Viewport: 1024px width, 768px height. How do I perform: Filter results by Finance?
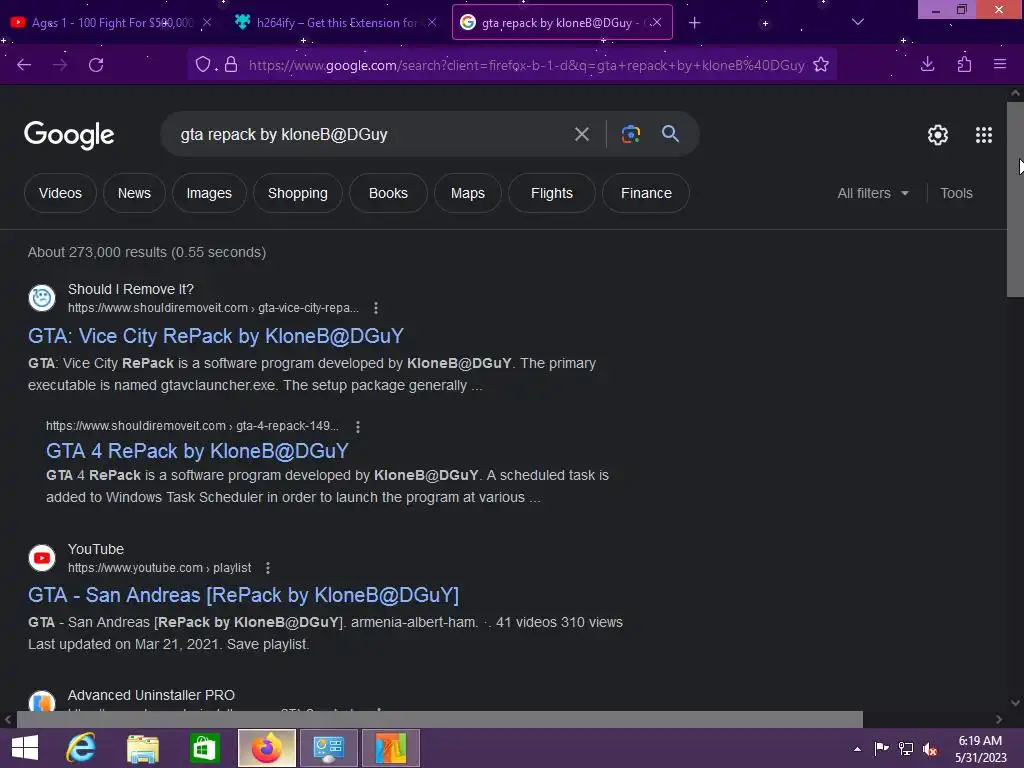[646, 193]
